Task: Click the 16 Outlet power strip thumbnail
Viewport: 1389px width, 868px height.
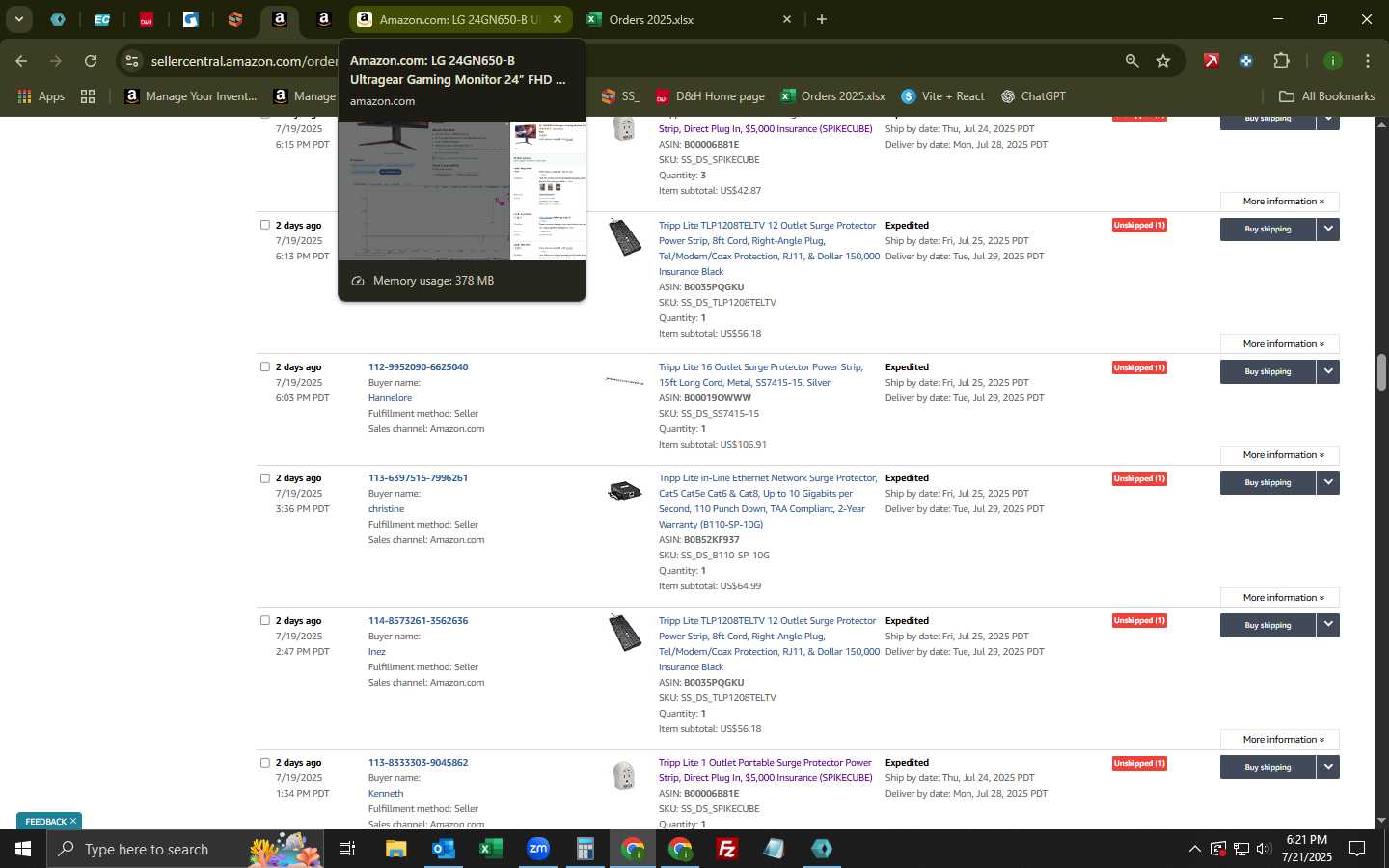Action: pyautogui.click(x=624, y=381)
